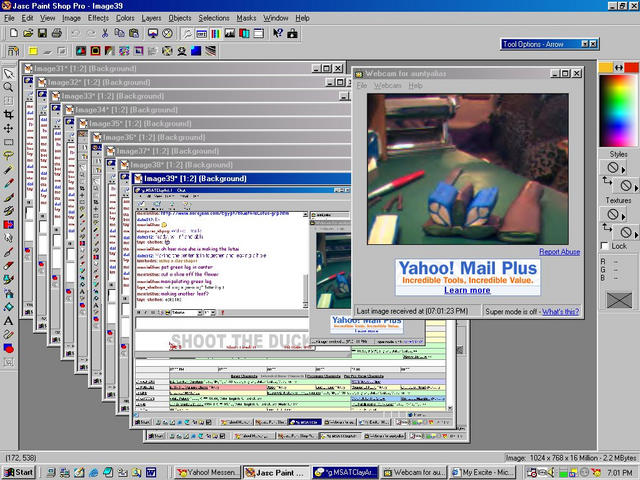Select the Retouch finger tool
This screenshot has width=640, height=480.
pos(8,238)
